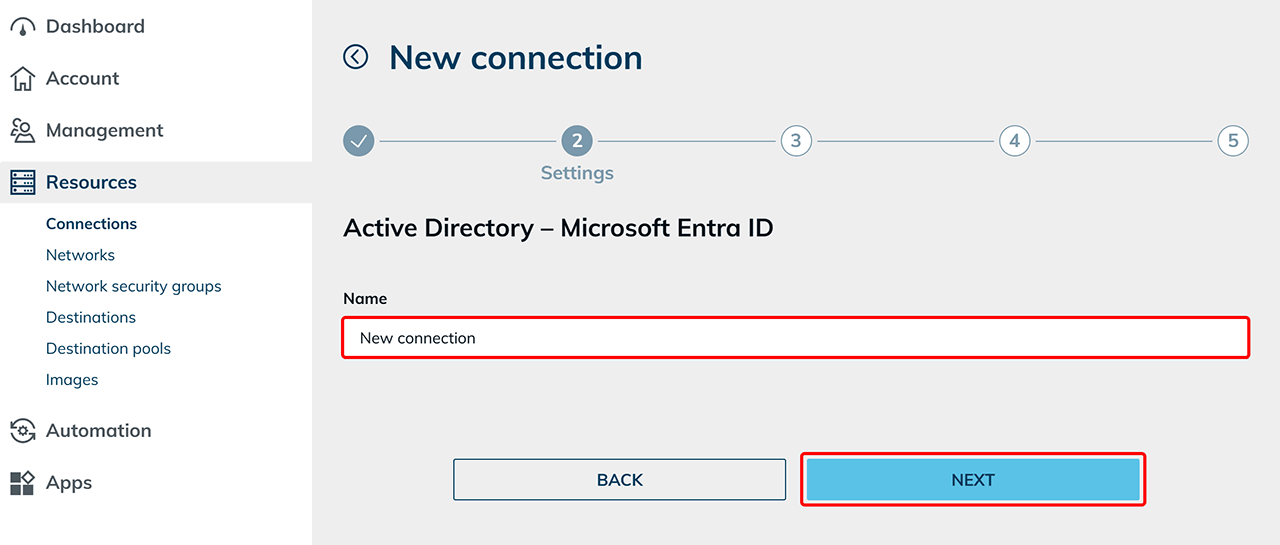Select step 2 Settings in the wizard

click(577, 141)
